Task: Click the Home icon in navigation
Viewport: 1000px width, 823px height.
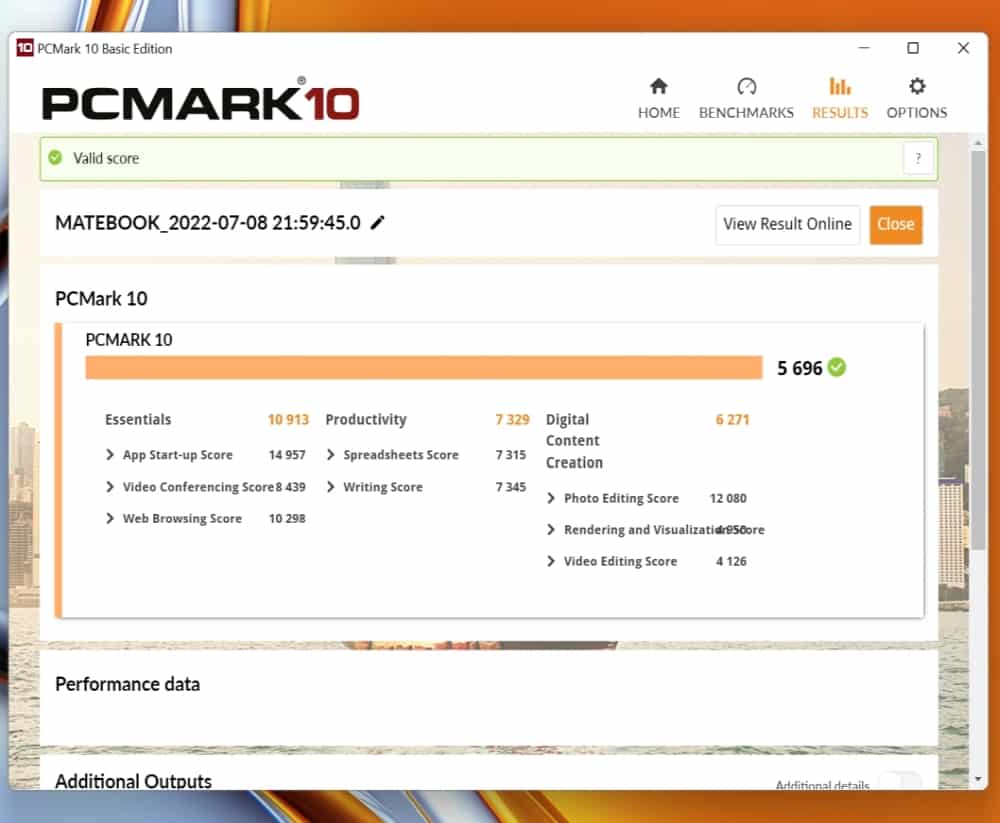Action: click(658, 87)
